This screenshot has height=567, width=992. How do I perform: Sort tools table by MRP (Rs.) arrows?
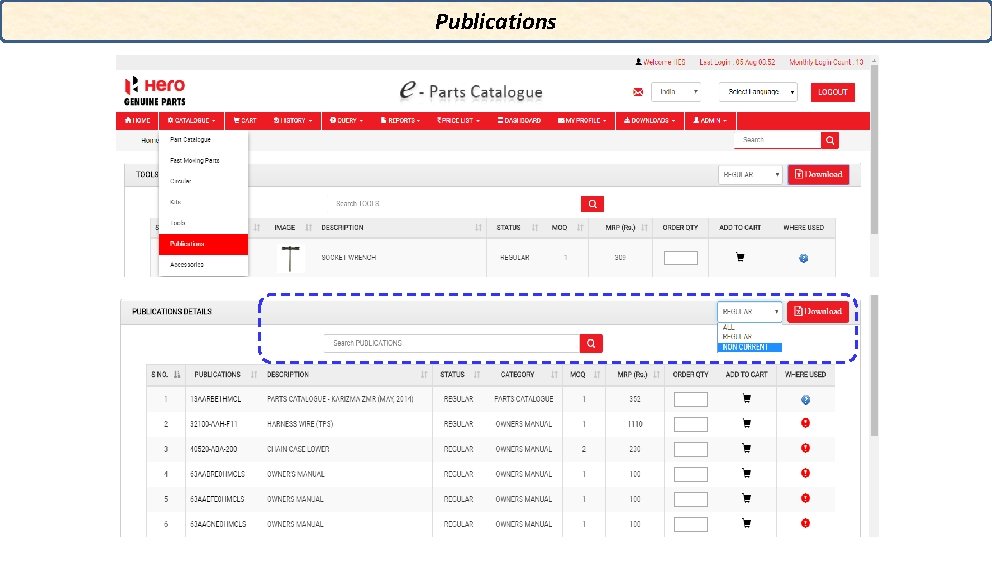pos(645,228)
